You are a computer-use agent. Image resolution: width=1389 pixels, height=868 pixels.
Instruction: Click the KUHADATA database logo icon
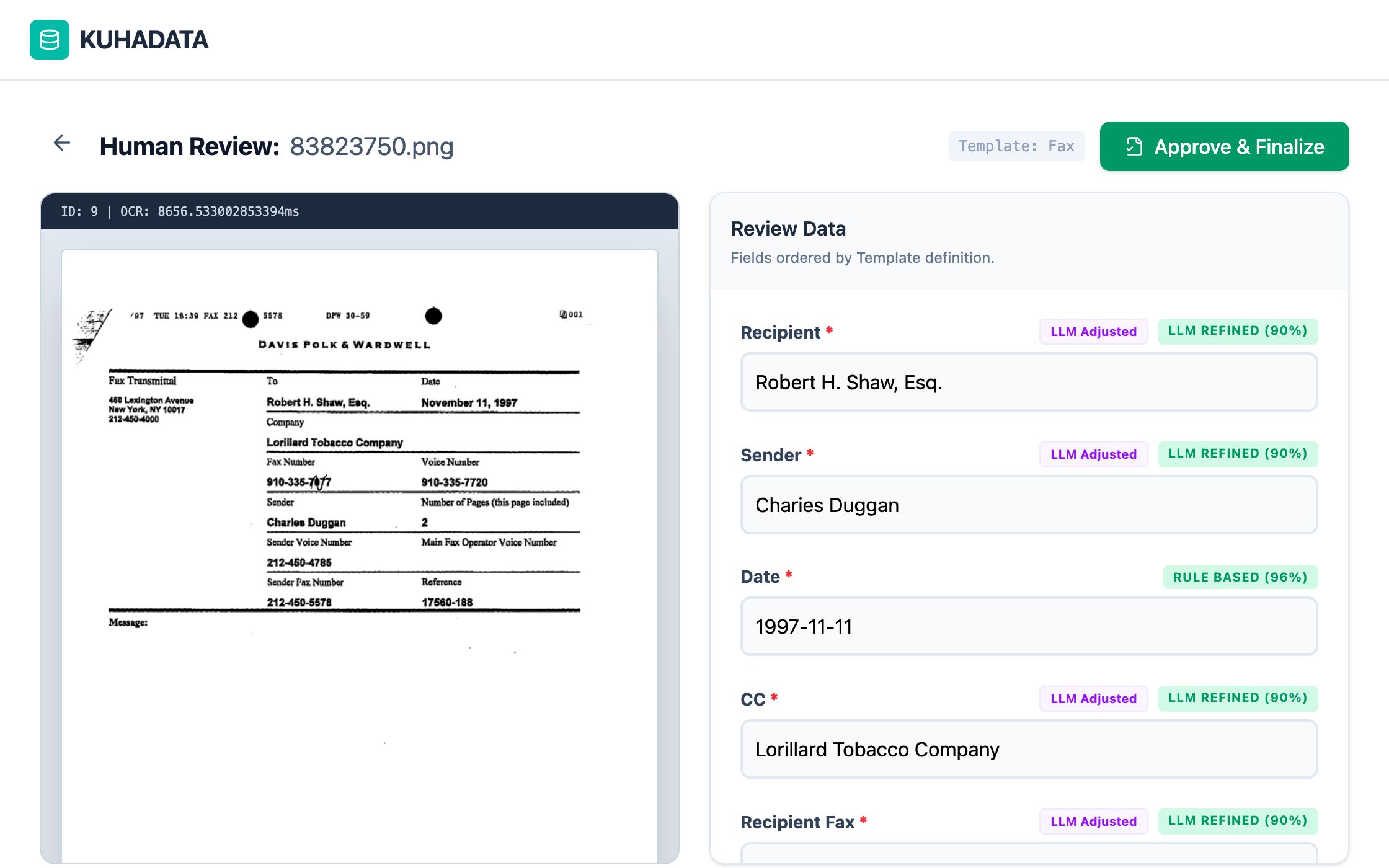(x=50, y=40)
